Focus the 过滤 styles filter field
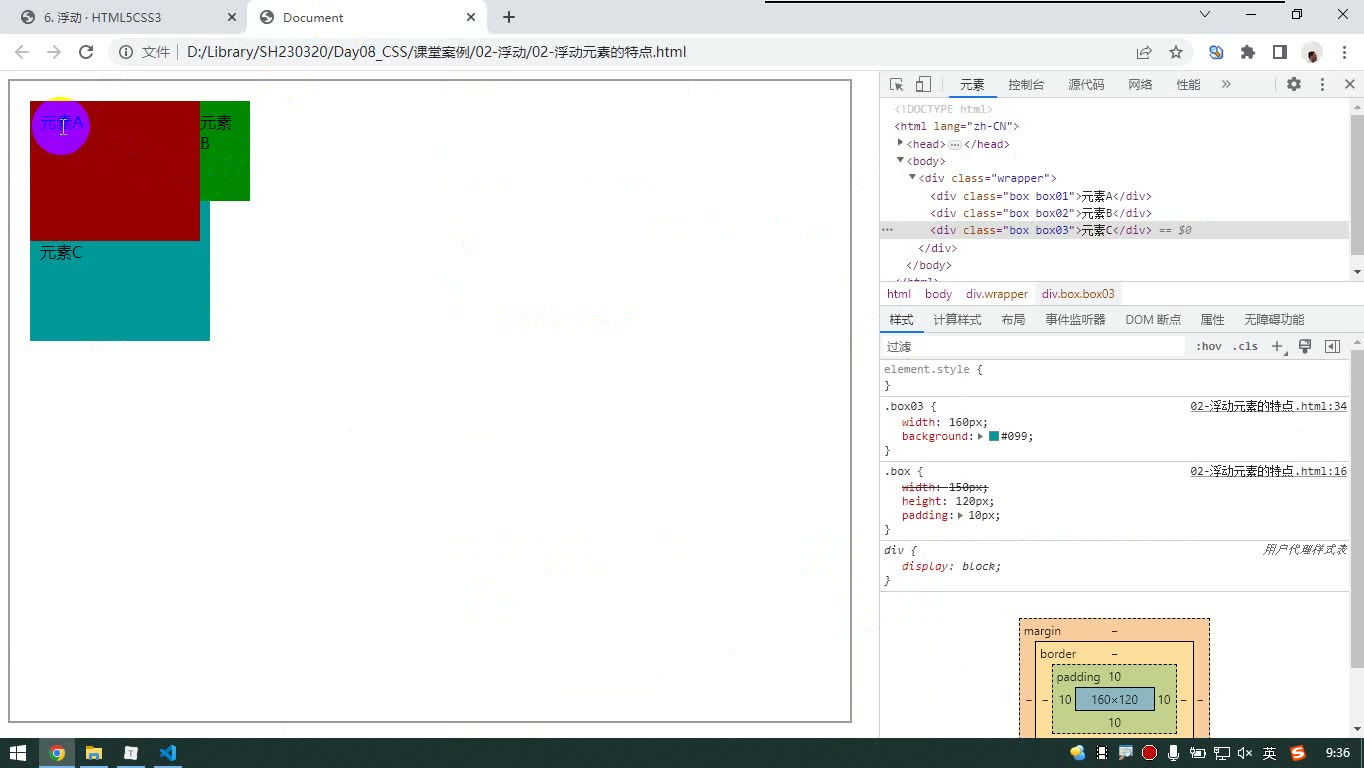1364x768 pixels. pyautogui.click(x=1033, y=346)
